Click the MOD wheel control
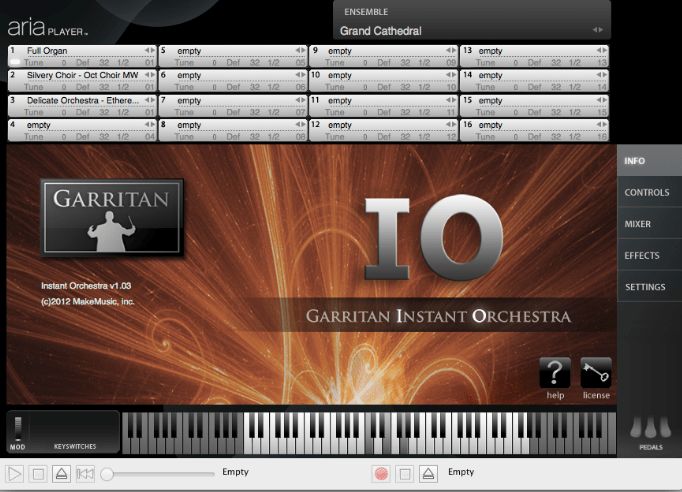The width and height of the screenshot is (682, 492). (18, 428)
